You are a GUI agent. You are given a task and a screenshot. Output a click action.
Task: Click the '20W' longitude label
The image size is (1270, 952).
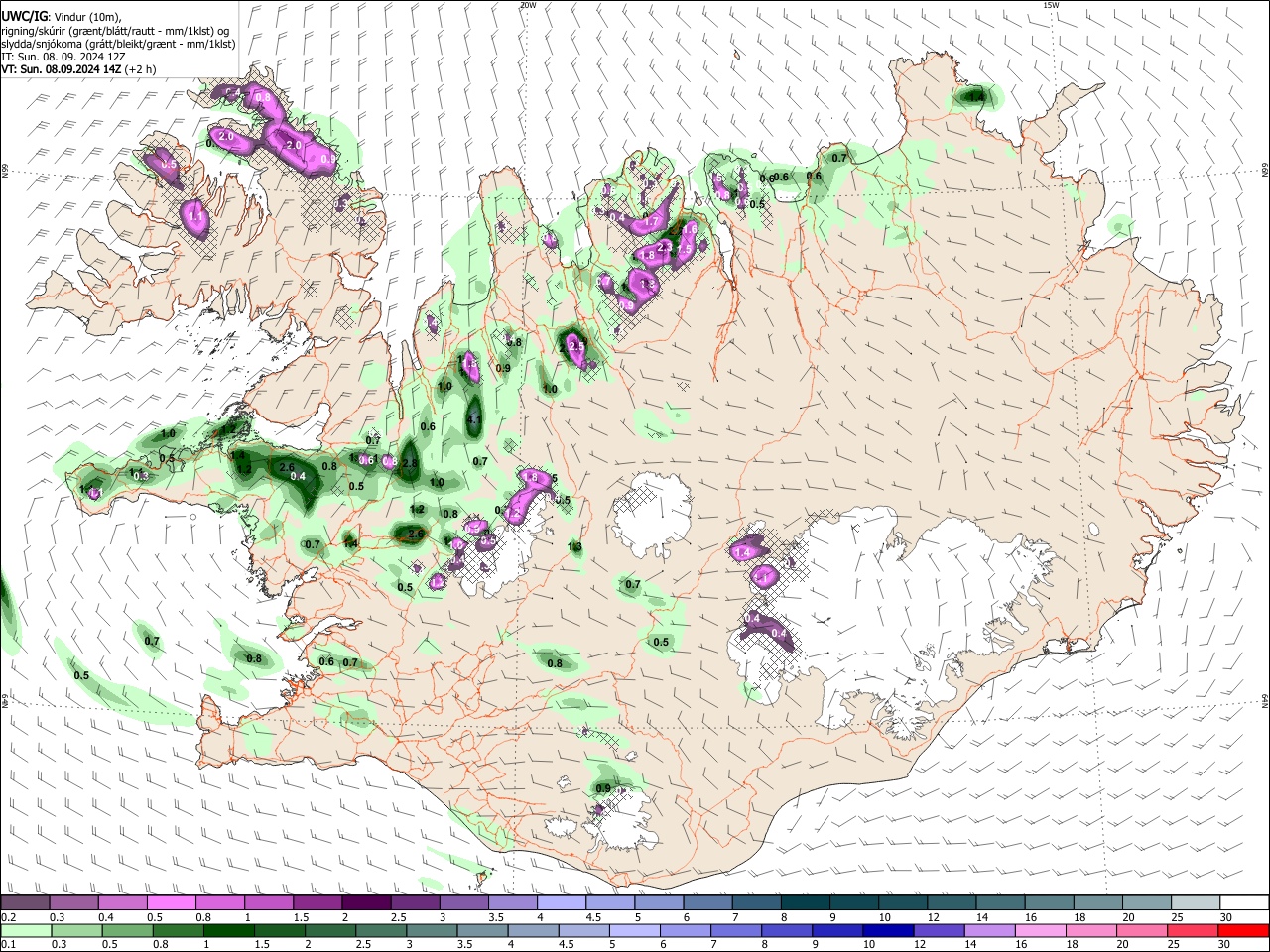(x=528, y=5)
